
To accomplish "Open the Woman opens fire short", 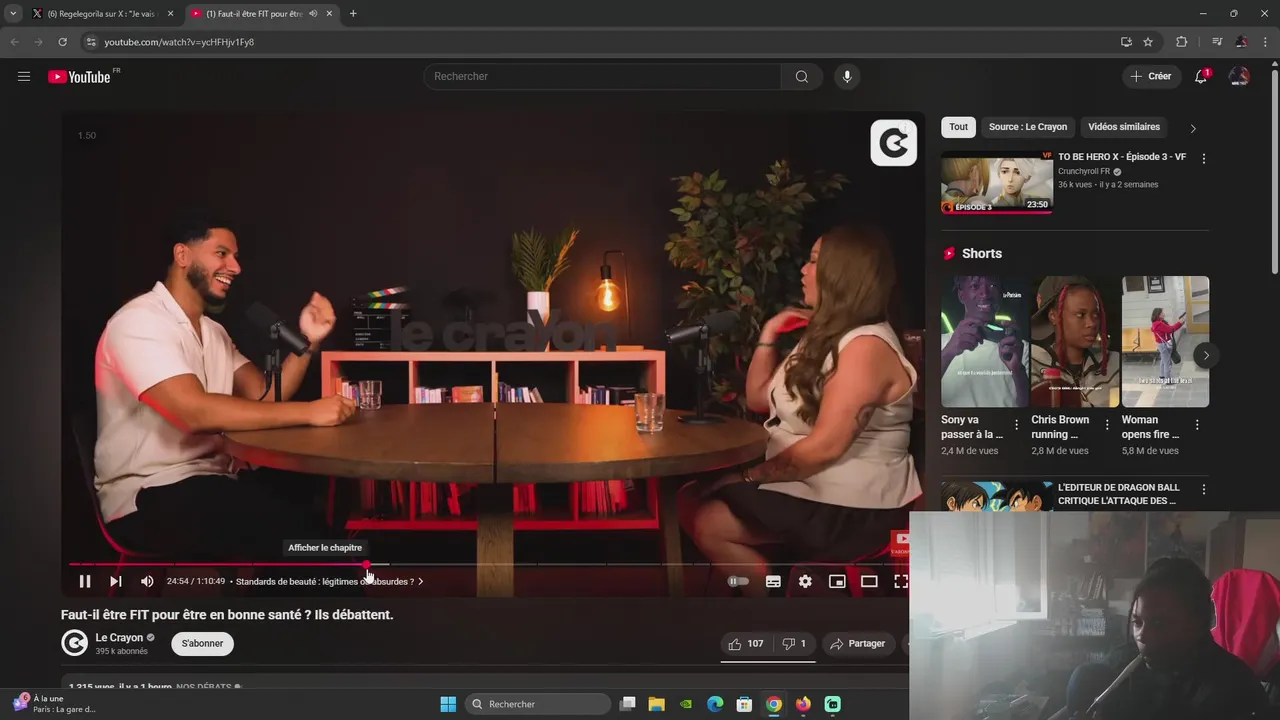I will pyautogui.click(x=1165, y=341).
